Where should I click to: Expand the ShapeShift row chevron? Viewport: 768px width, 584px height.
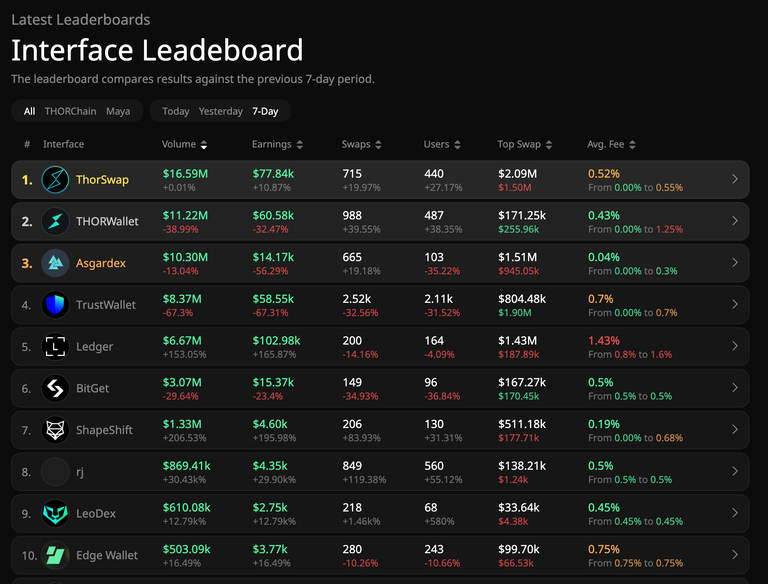click(735, 430)
